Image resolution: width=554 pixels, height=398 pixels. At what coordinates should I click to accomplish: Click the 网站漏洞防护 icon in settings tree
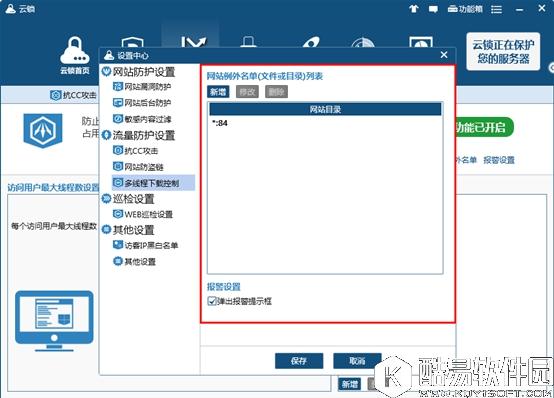coord(118,87)
